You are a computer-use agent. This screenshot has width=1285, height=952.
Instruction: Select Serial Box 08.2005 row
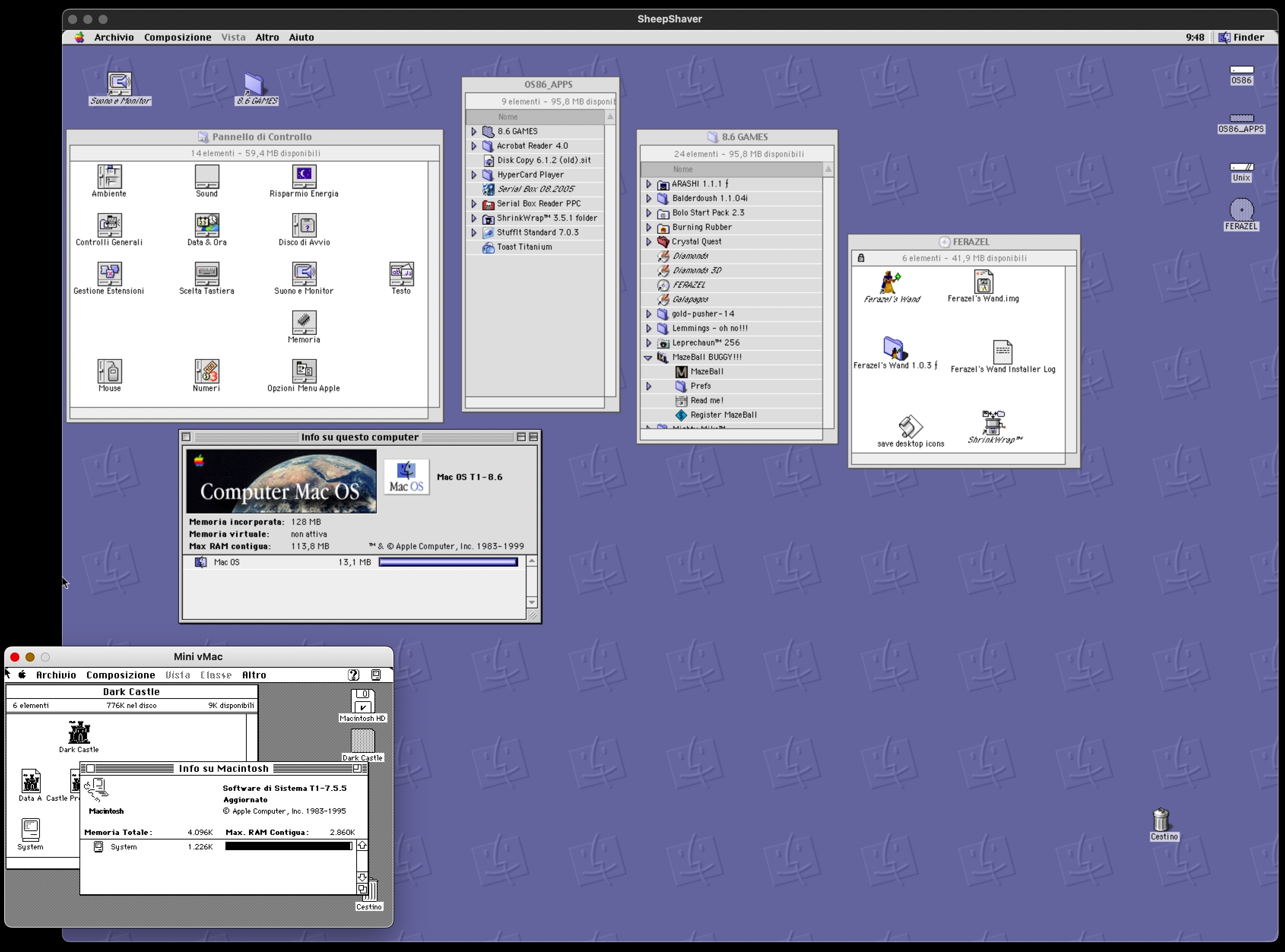tap(535, 189)
